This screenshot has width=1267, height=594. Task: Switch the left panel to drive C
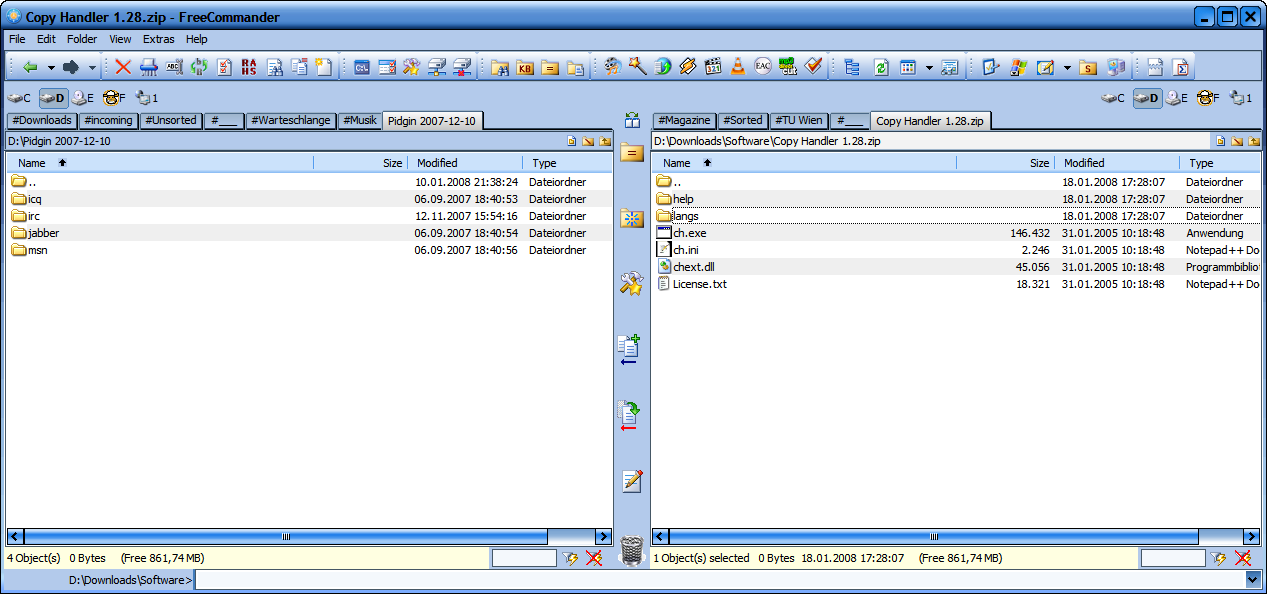[x=20, y=98]
